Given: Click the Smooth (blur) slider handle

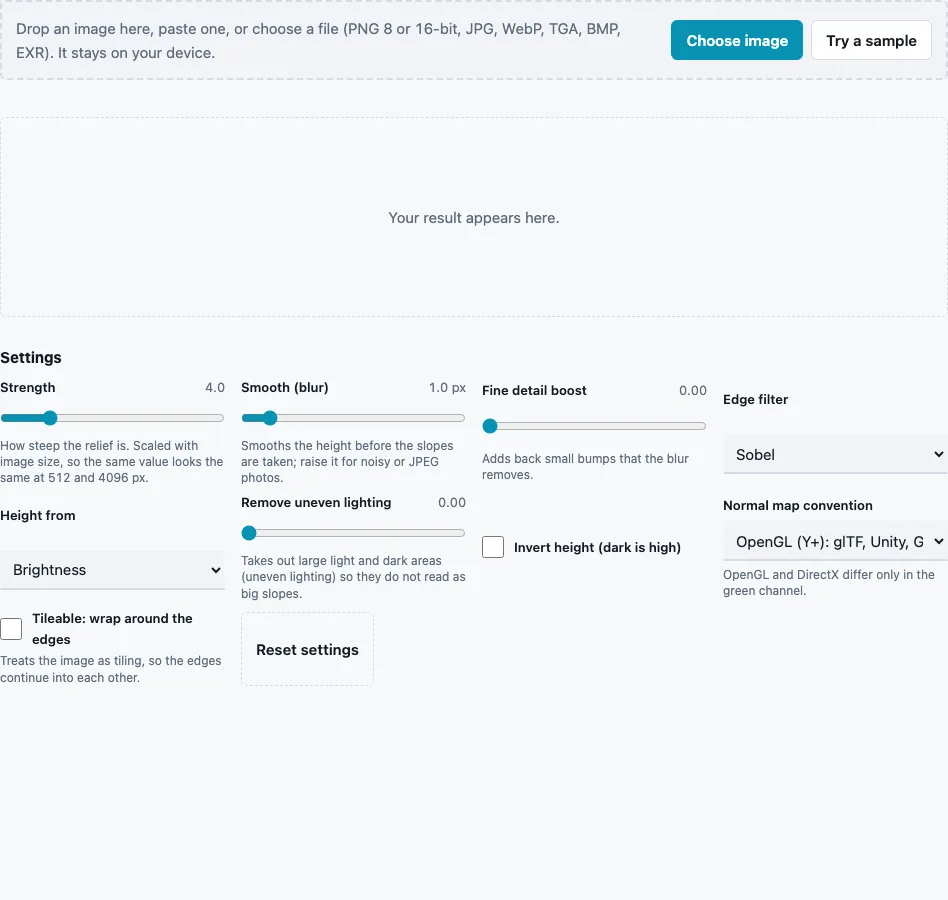Looking at the screenshot, I should coord(270,418).
